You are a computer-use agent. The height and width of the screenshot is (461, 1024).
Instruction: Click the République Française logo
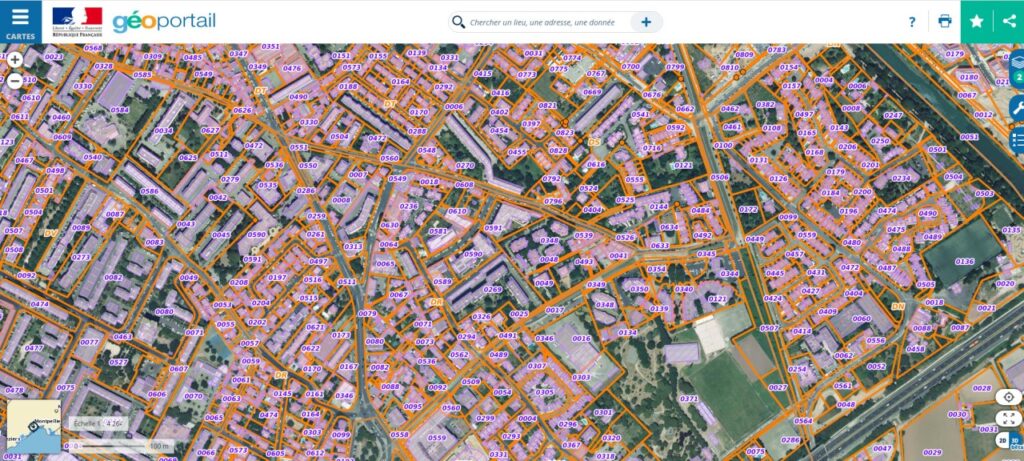click(x=77, y=22)
